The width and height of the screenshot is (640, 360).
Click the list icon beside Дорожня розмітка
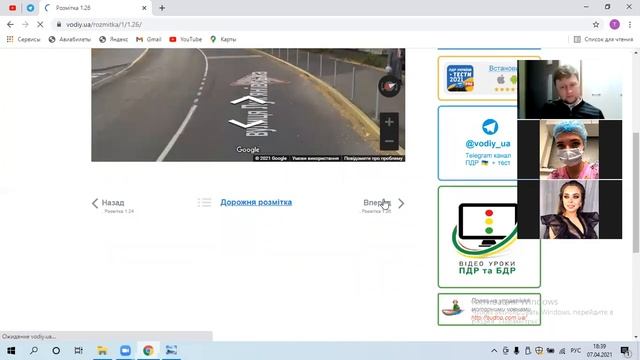pos(204,202)
